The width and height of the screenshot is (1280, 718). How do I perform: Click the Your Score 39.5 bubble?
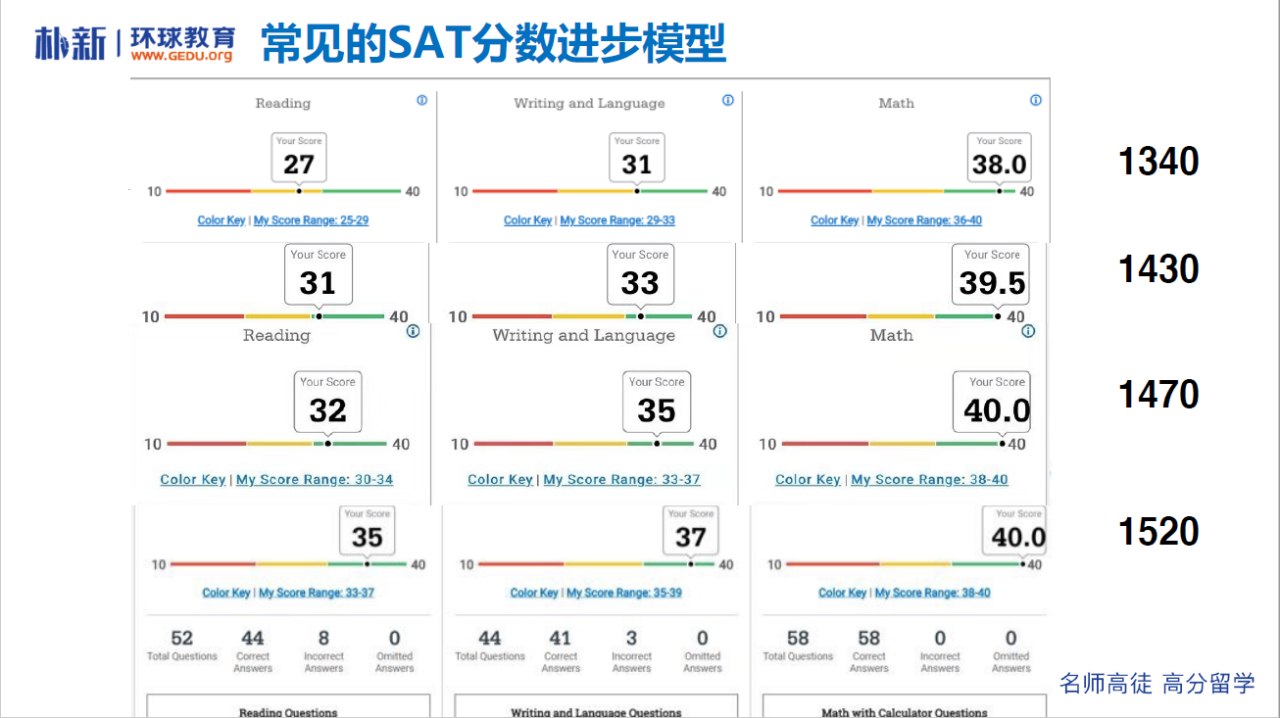tap(992, 275)
